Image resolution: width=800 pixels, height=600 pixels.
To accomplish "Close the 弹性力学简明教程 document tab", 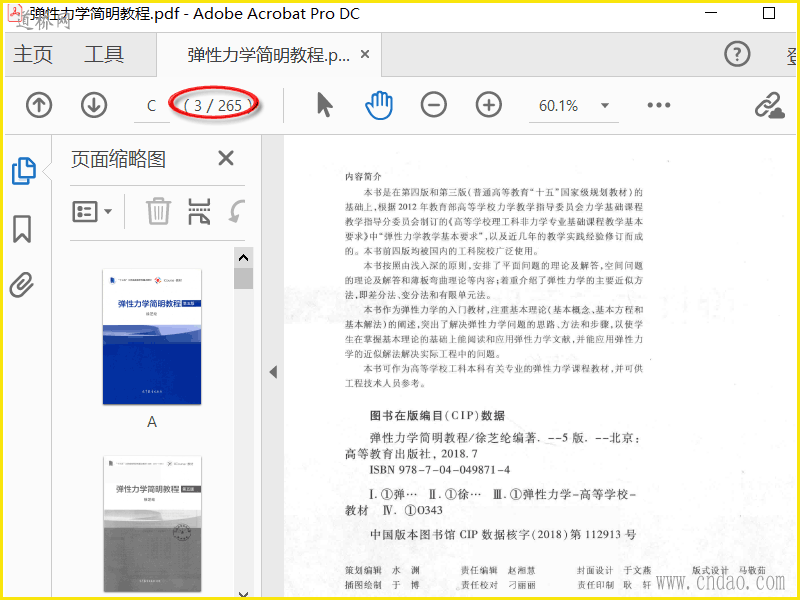I will click(365, 54).
